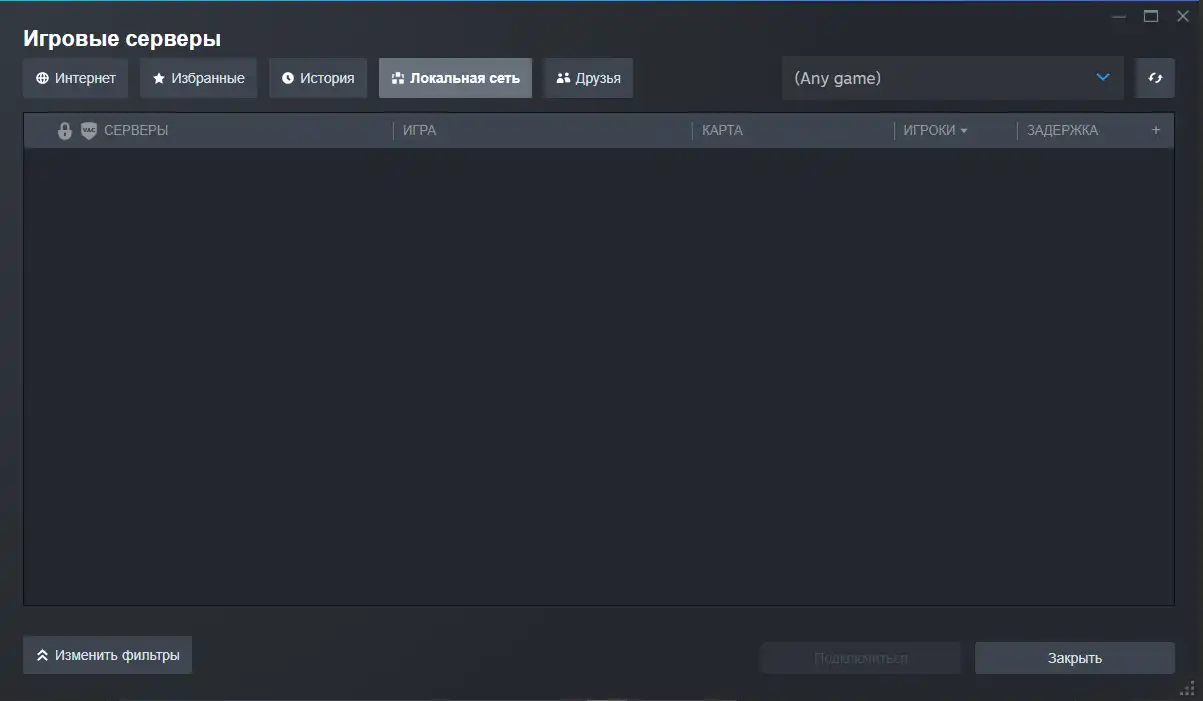Viewport: 1203px width, 701px height.
Task: Switch to the Интернет tab
Action: (76, 78)
